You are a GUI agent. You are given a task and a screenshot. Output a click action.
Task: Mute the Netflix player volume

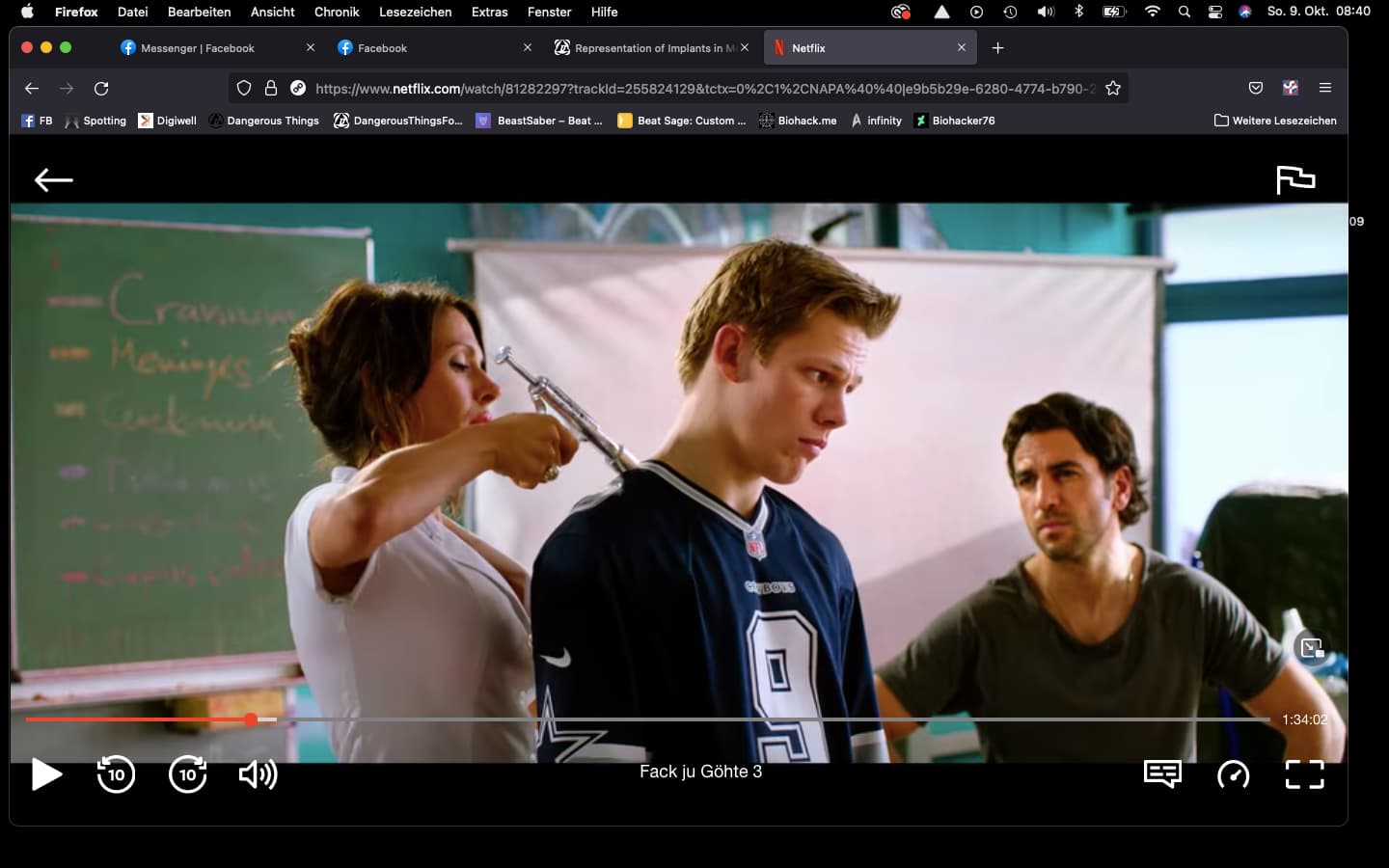[258, 774]
